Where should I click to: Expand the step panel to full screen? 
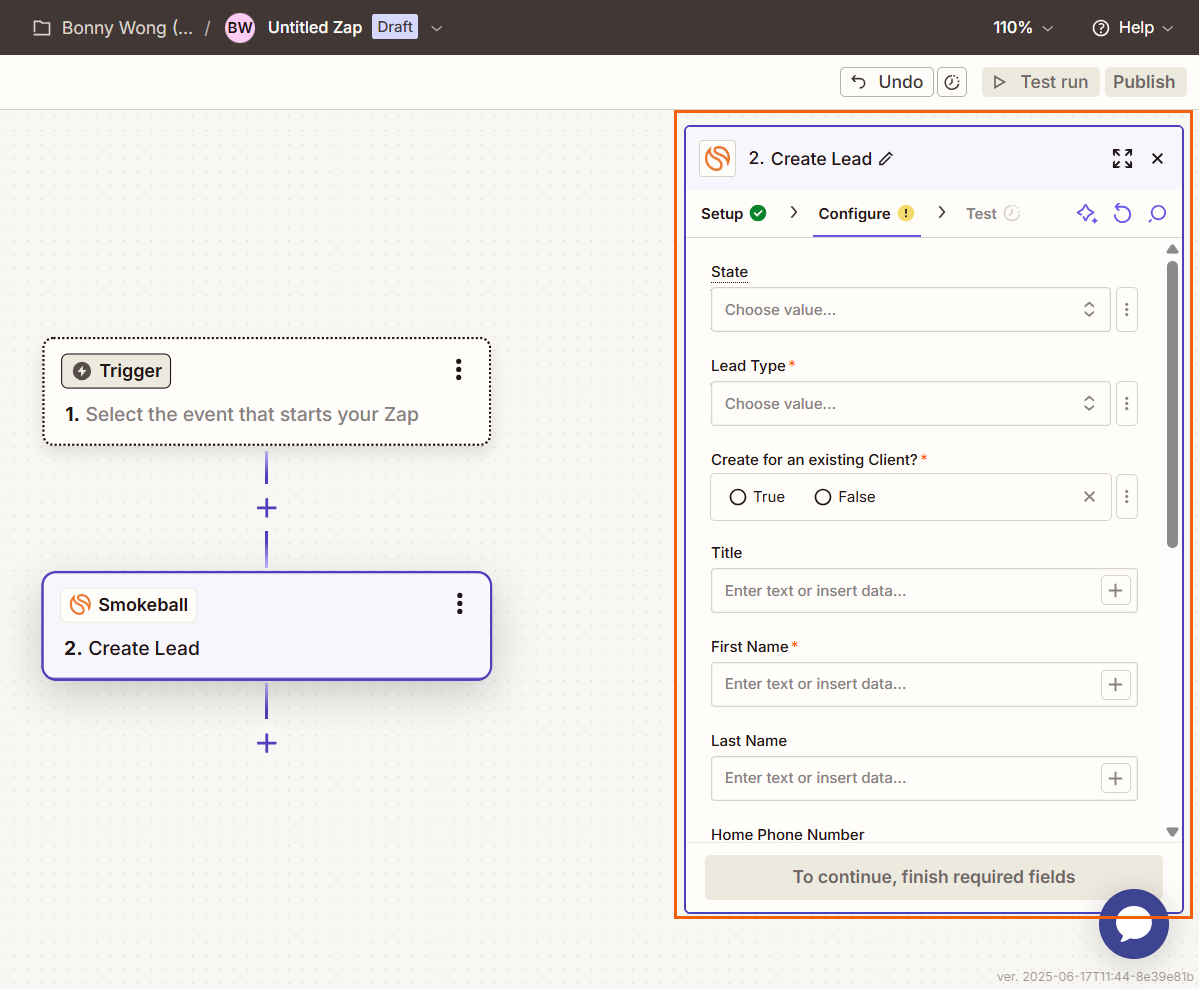click(1122, 158)
